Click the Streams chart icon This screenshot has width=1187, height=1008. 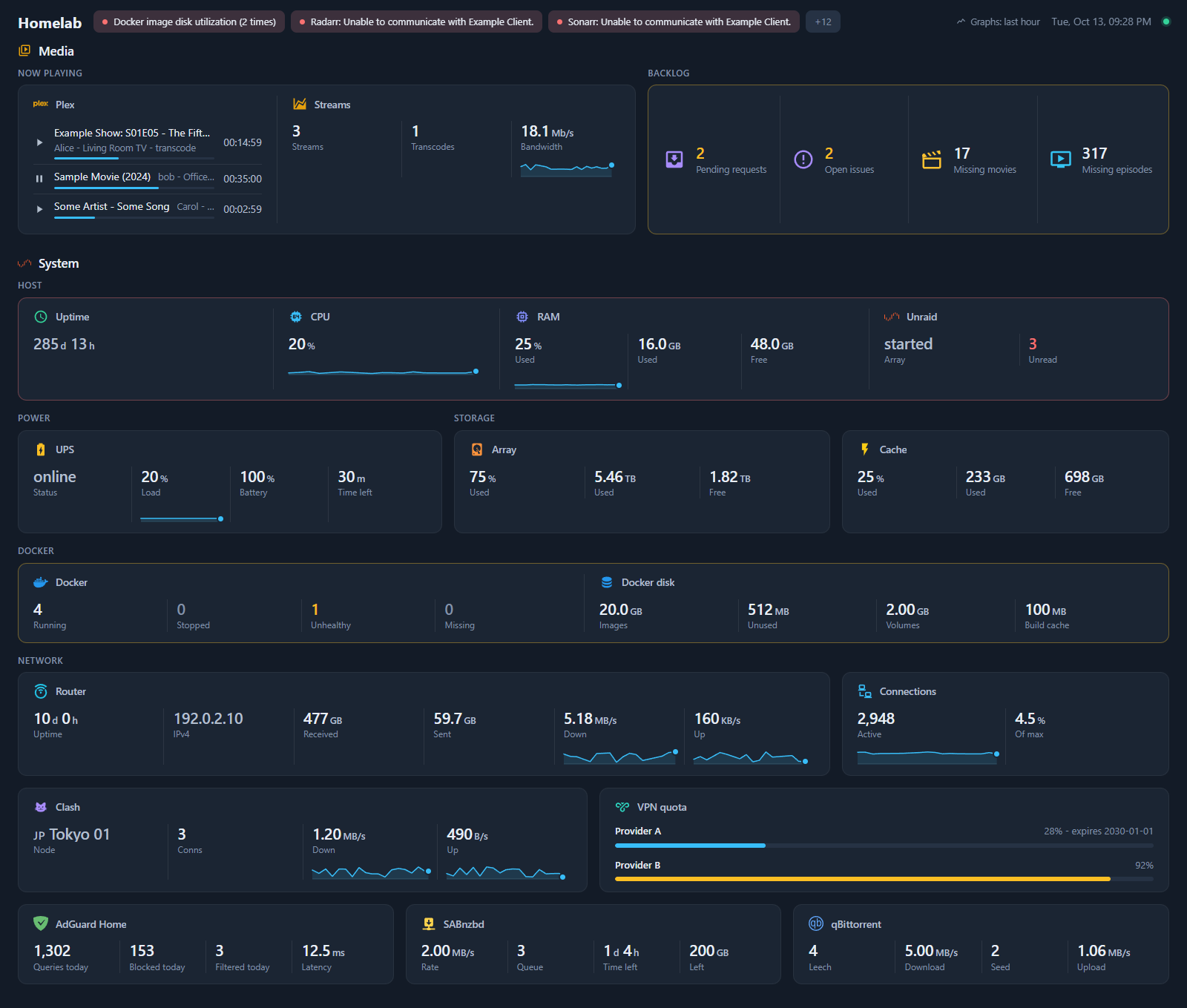300,105
